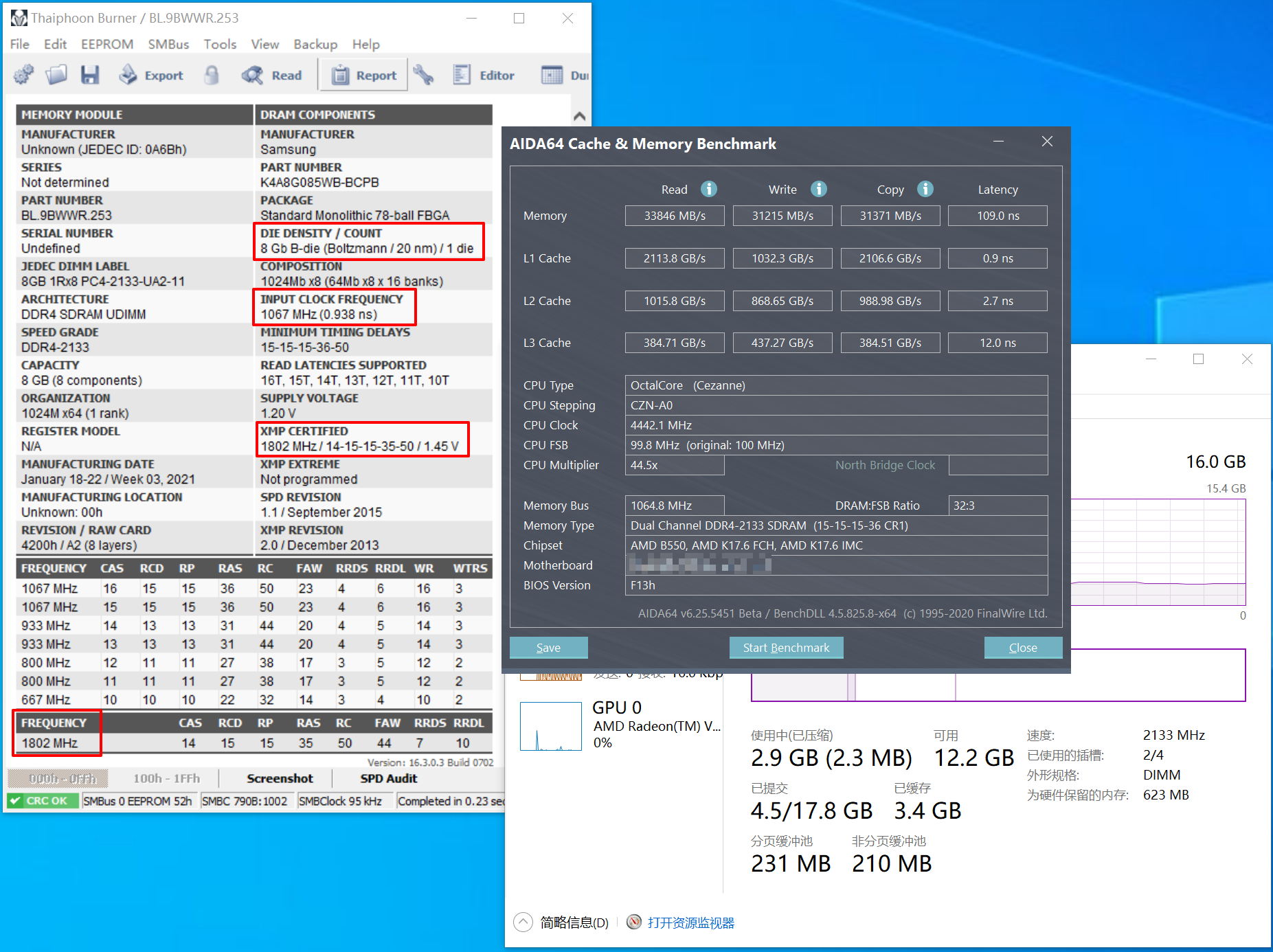
Task: Open the Report view
Action: (364, 75)
